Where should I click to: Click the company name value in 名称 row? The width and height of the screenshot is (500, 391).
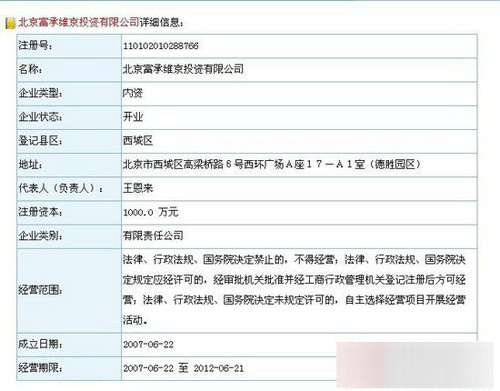point(183,69)
